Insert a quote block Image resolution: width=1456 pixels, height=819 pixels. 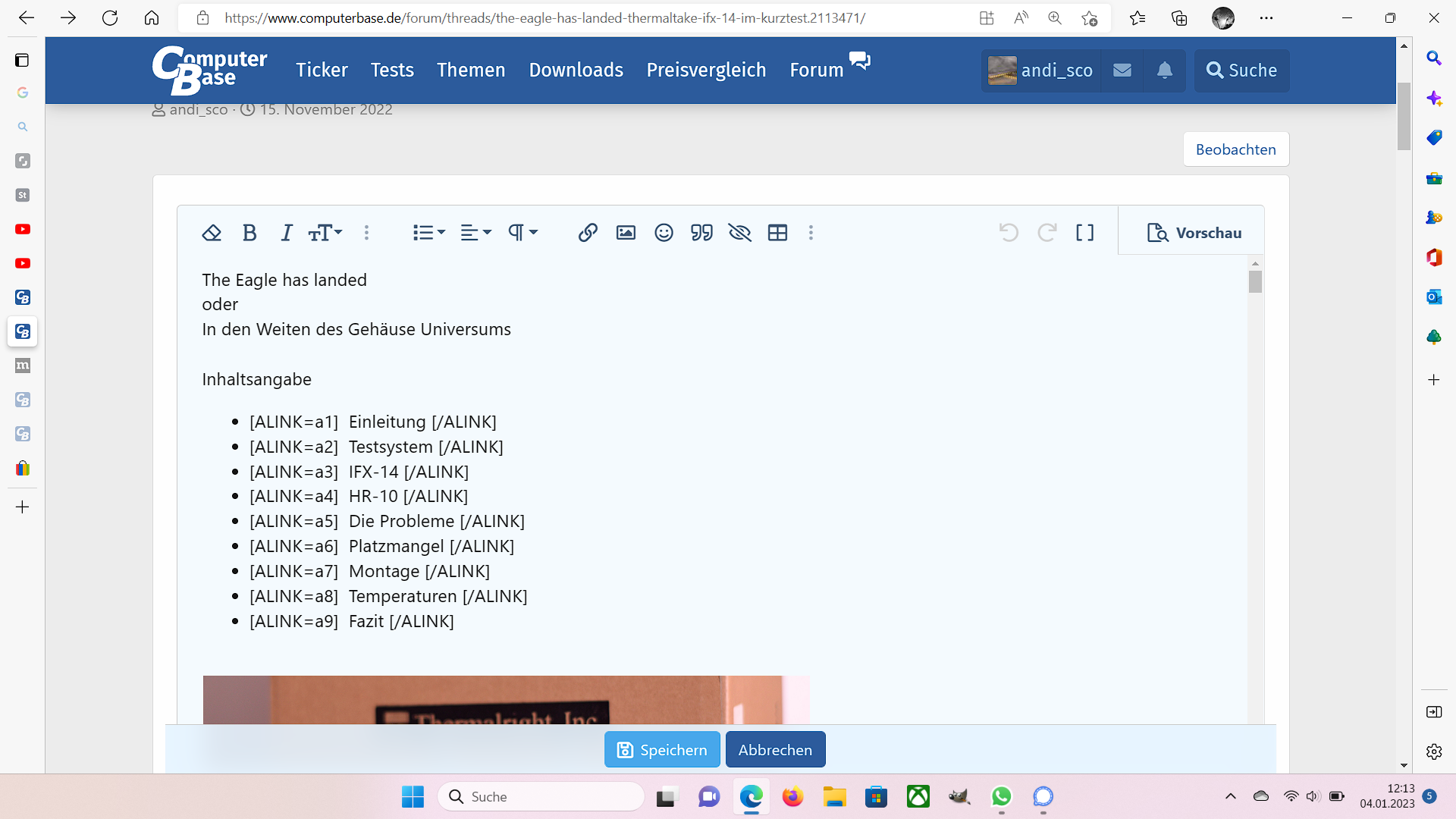tap(701, 233)
